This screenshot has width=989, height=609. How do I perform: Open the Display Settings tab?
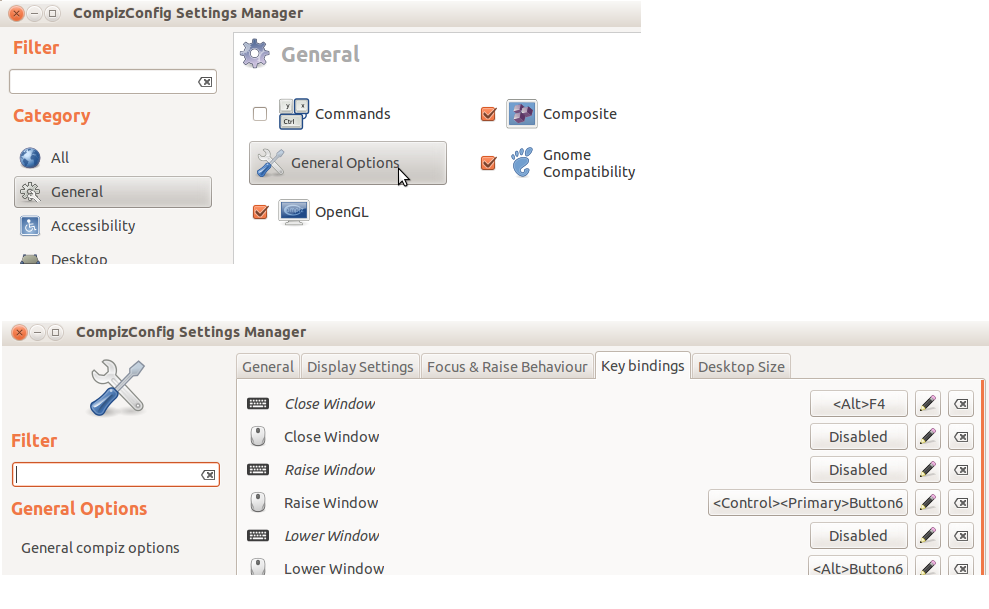pos(360,366)
